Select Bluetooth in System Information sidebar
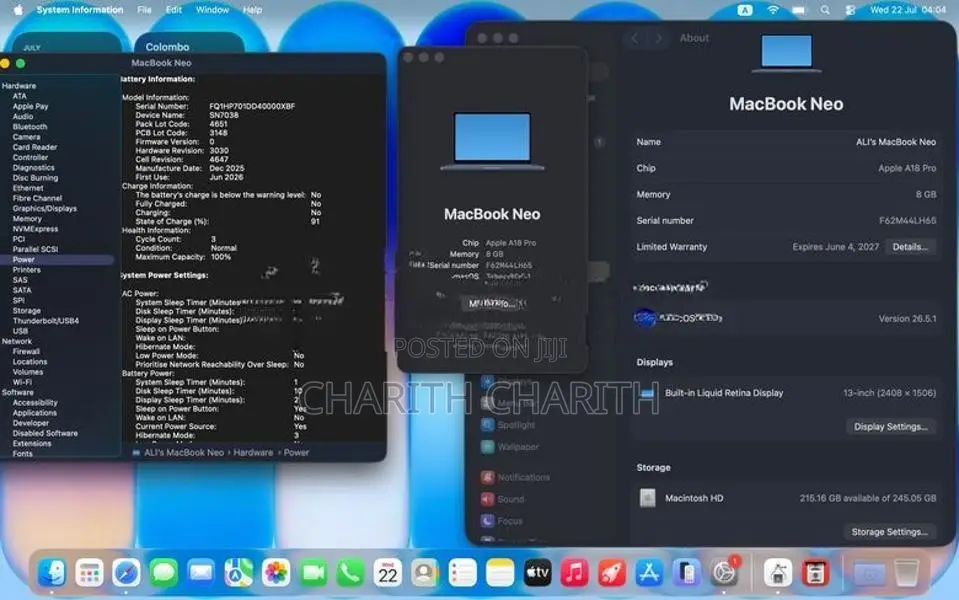 (30, 127)
